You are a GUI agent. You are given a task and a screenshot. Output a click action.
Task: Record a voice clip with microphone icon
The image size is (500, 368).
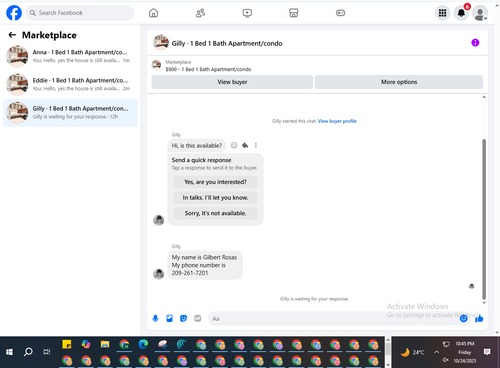[155, 319]
